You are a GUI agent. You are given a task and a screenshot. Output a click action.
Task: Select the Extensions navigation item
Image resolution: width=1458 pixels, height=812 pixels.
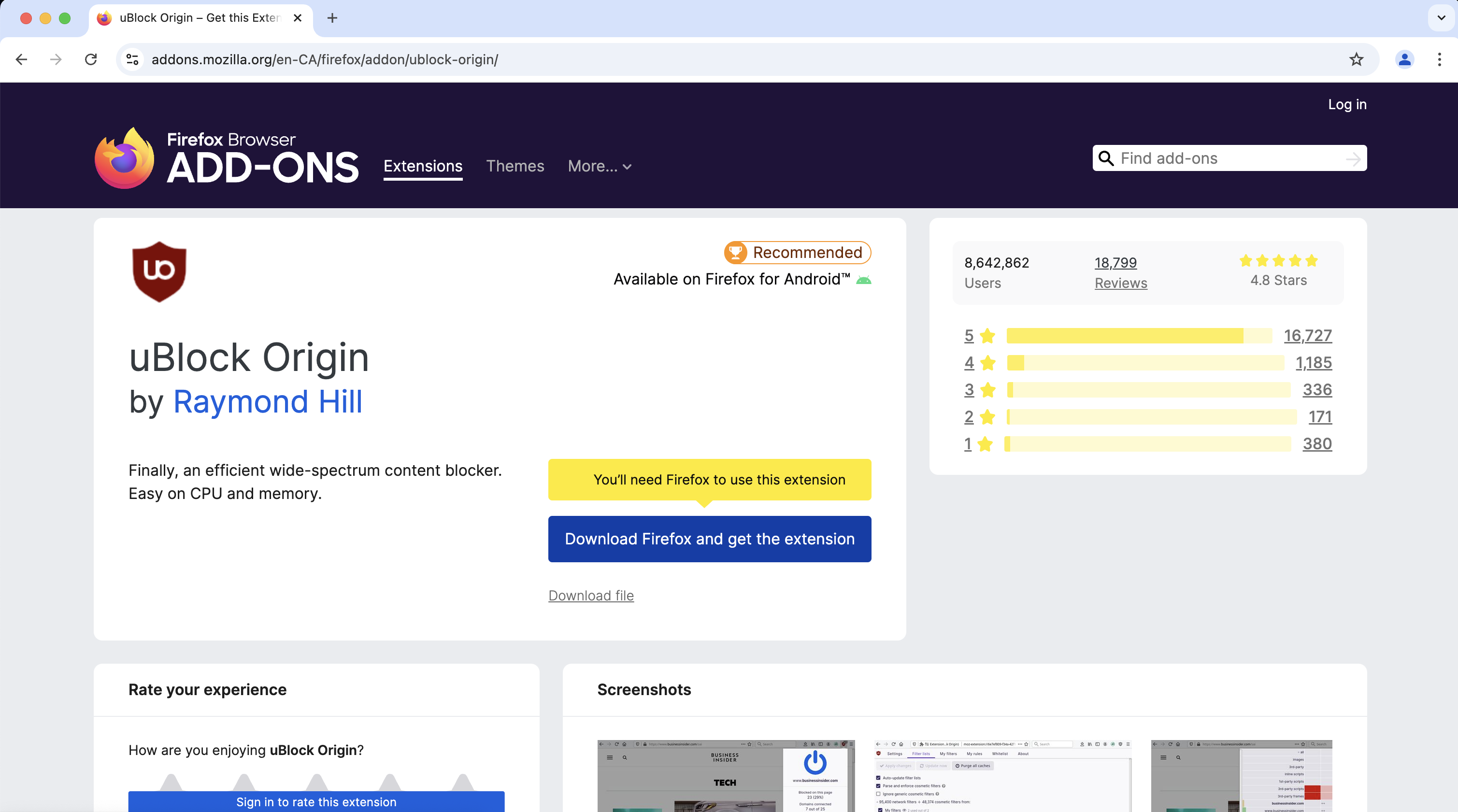pyautogui.click(x=422, y=166)
